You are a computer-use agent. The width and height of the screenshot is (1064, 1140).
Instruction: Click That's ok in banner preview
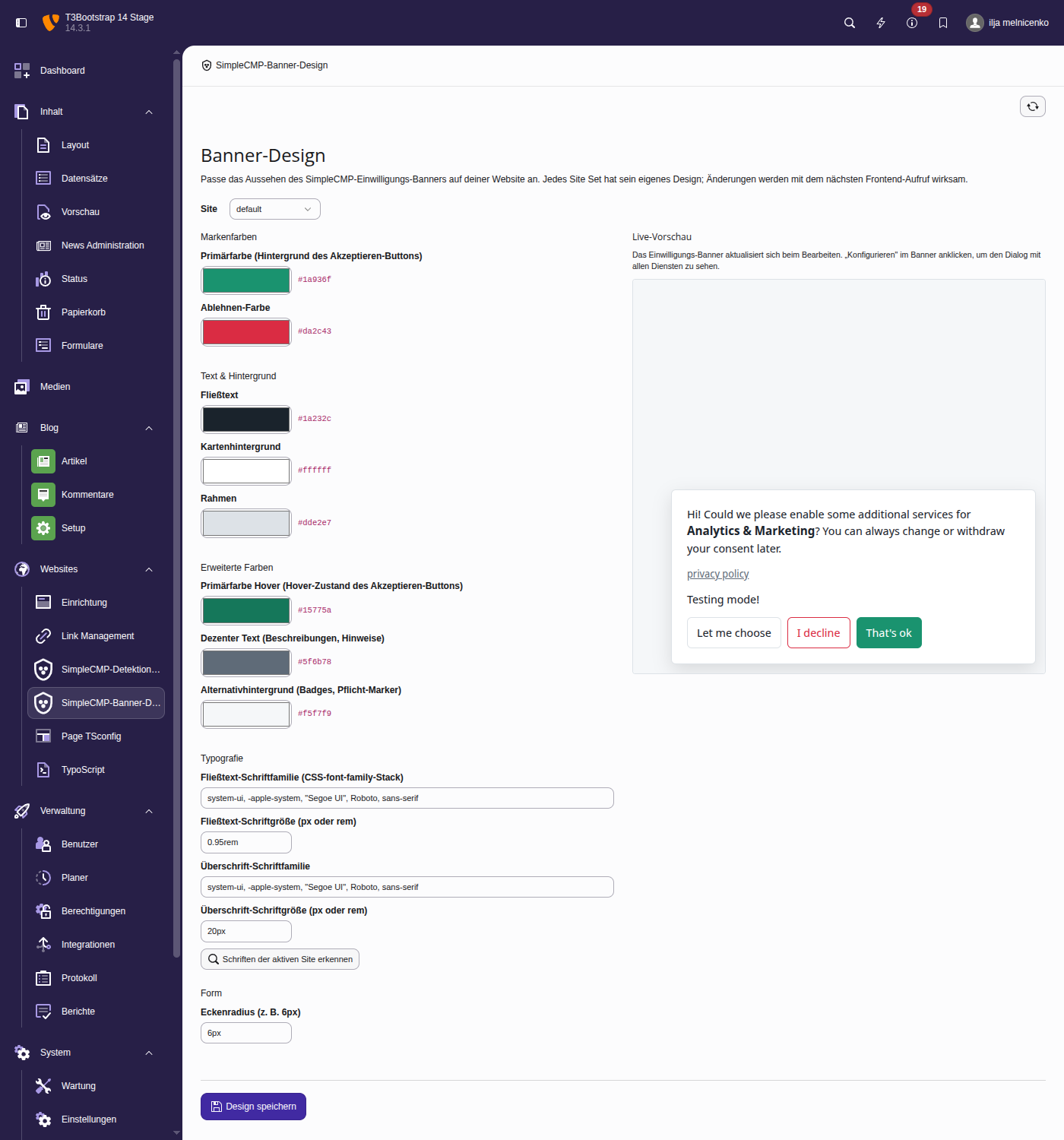click(x=889, y=633)
